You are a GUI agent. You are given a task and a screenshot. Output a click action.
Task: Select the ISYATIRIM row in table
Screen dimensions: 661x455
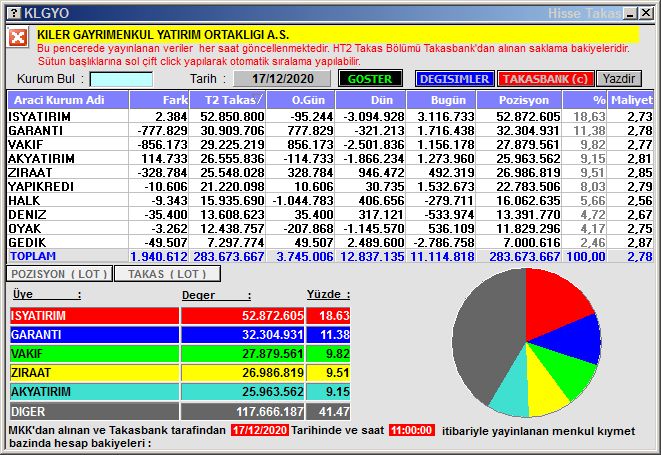330,116
